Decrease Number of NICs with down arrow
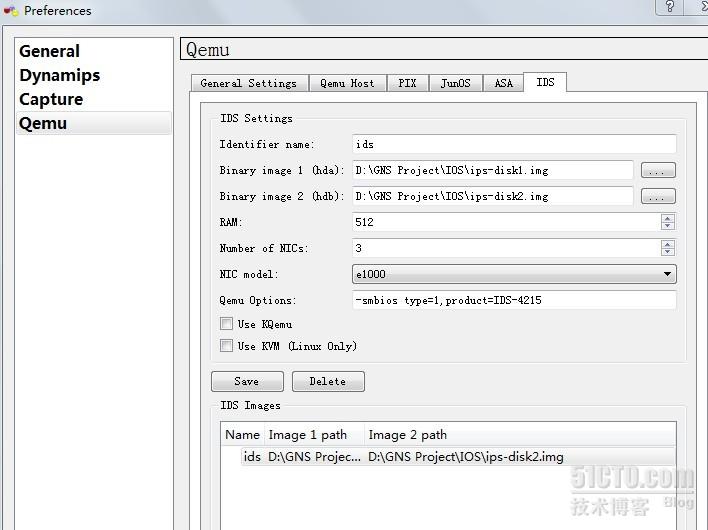Screen dimensions: 708x530 click(x=667, y=252)
